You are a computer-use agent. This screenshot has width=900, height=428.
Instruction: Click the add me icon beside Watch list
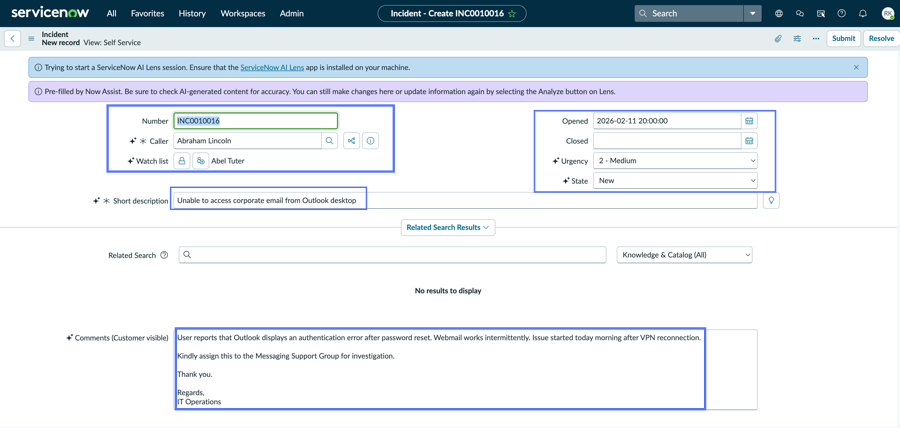click(x=200, y=161)
